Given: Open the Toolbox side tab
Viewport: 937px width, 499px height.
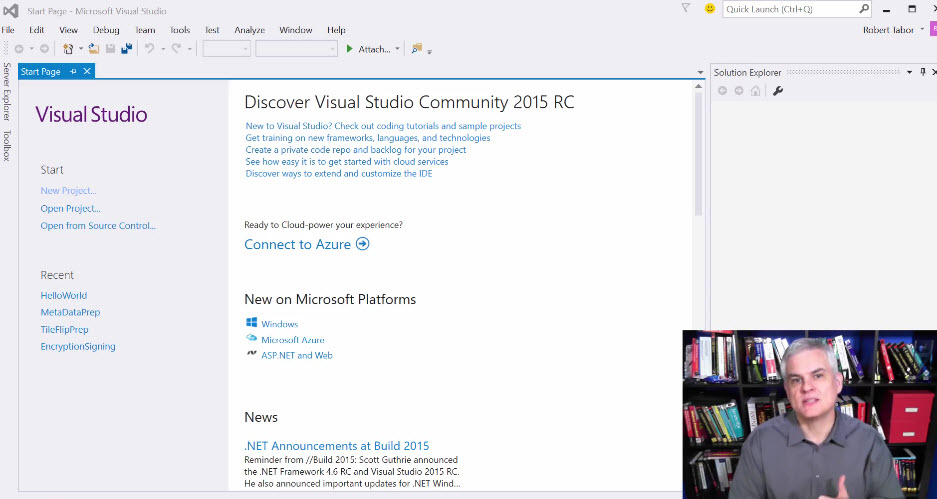Looking at the screenshot, I should (x=7, y=145).
